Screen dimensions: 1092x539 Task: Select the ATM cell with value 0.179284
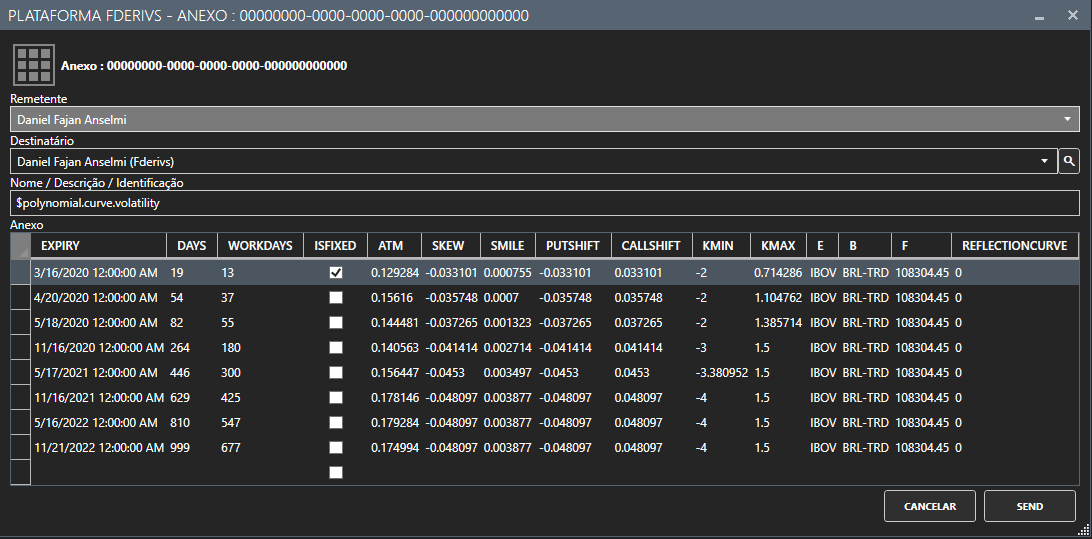pyautogui.click(x=393, y=422)
